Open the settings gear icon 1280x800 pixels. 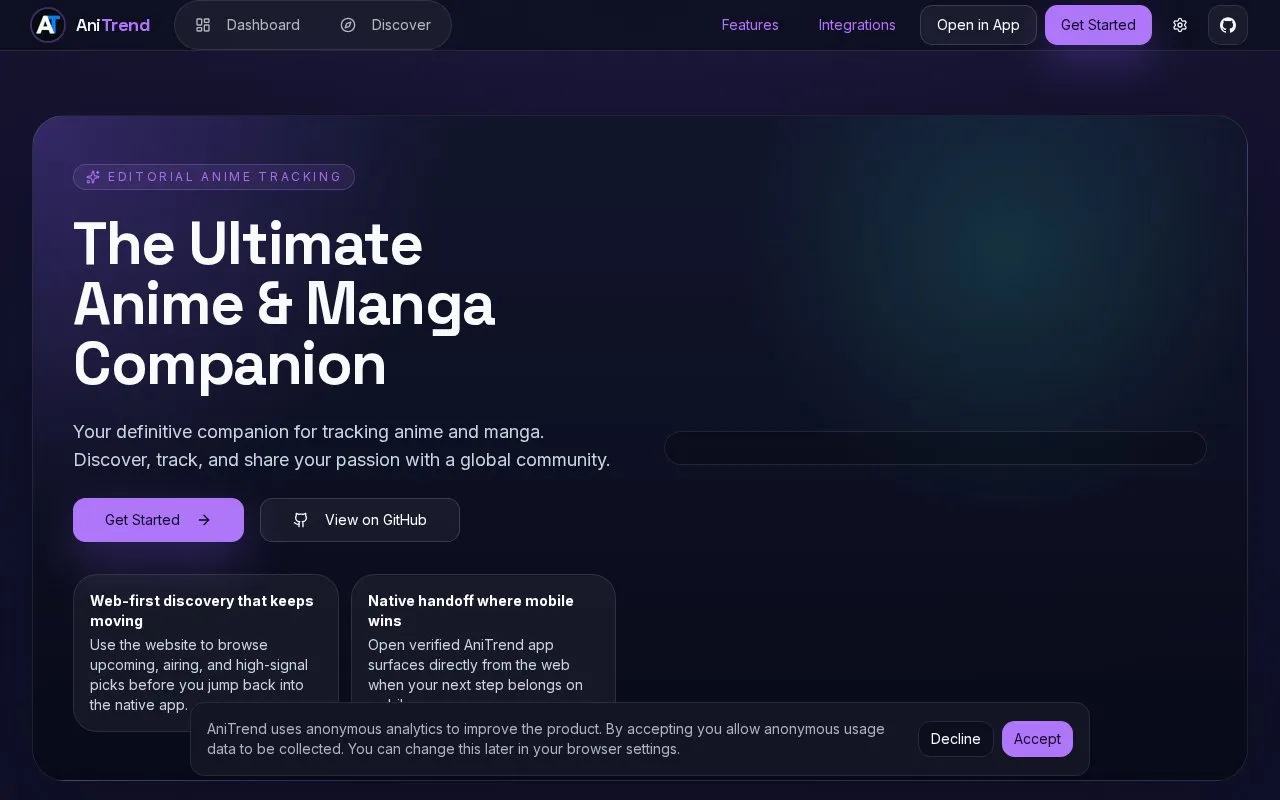click(1180, 25)
